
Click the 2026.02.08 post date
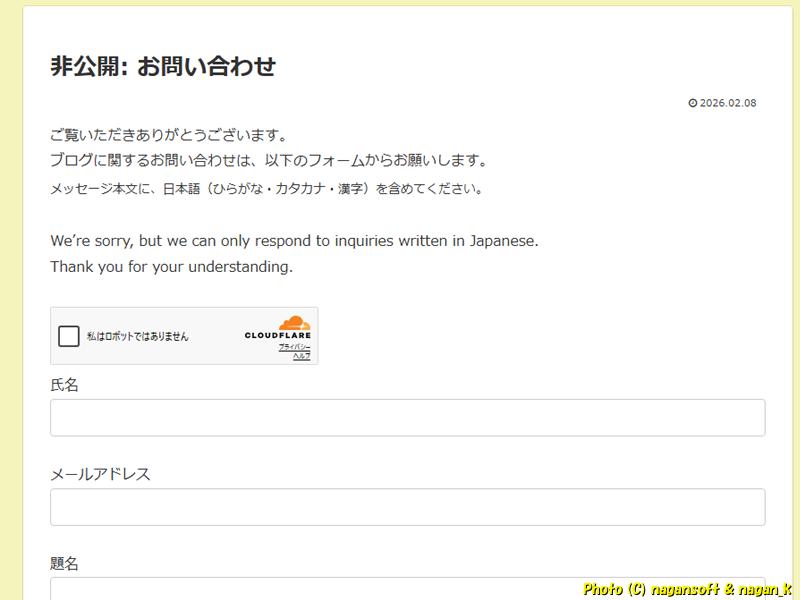[x=728, y=103]
